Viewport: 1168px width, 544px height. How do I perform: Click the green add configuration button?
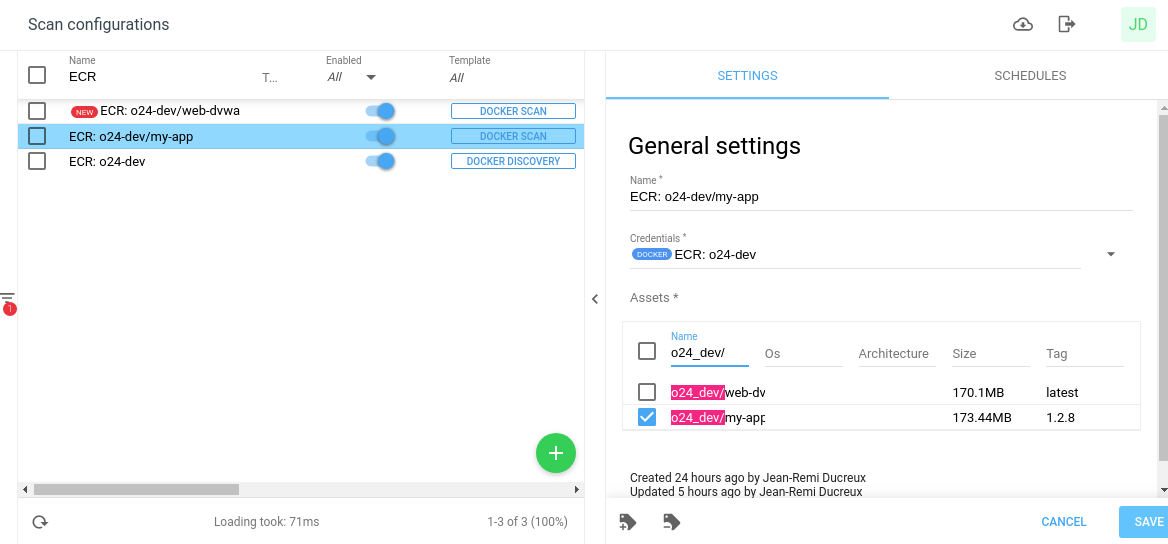click(556, 453)
